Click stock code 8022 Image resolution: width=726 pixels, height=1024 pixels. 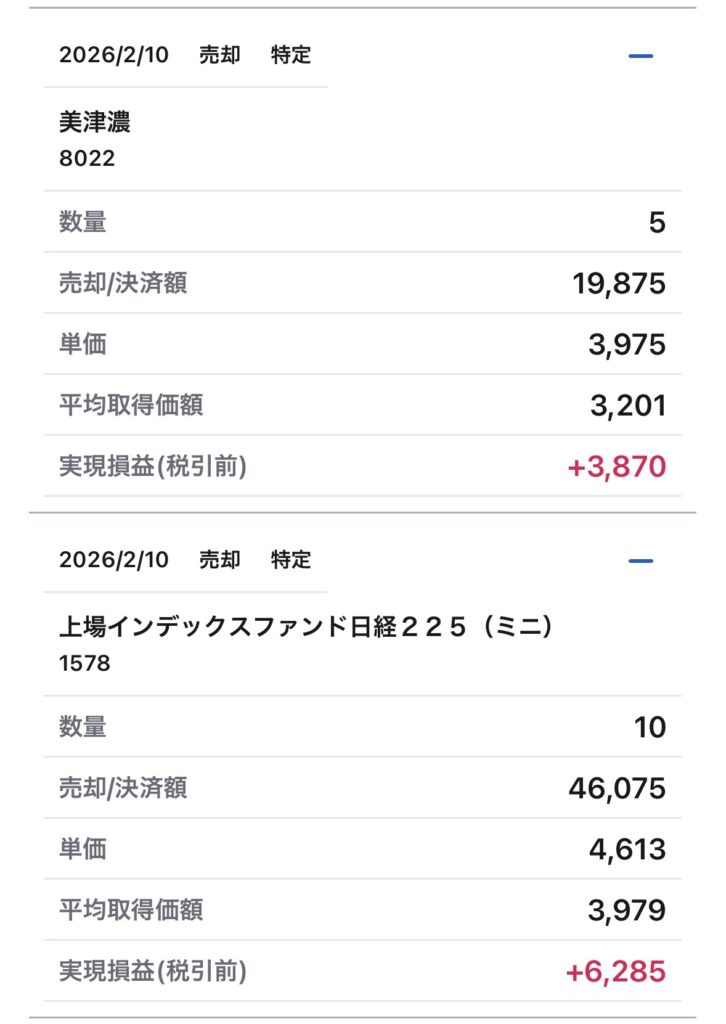[87, 159]
